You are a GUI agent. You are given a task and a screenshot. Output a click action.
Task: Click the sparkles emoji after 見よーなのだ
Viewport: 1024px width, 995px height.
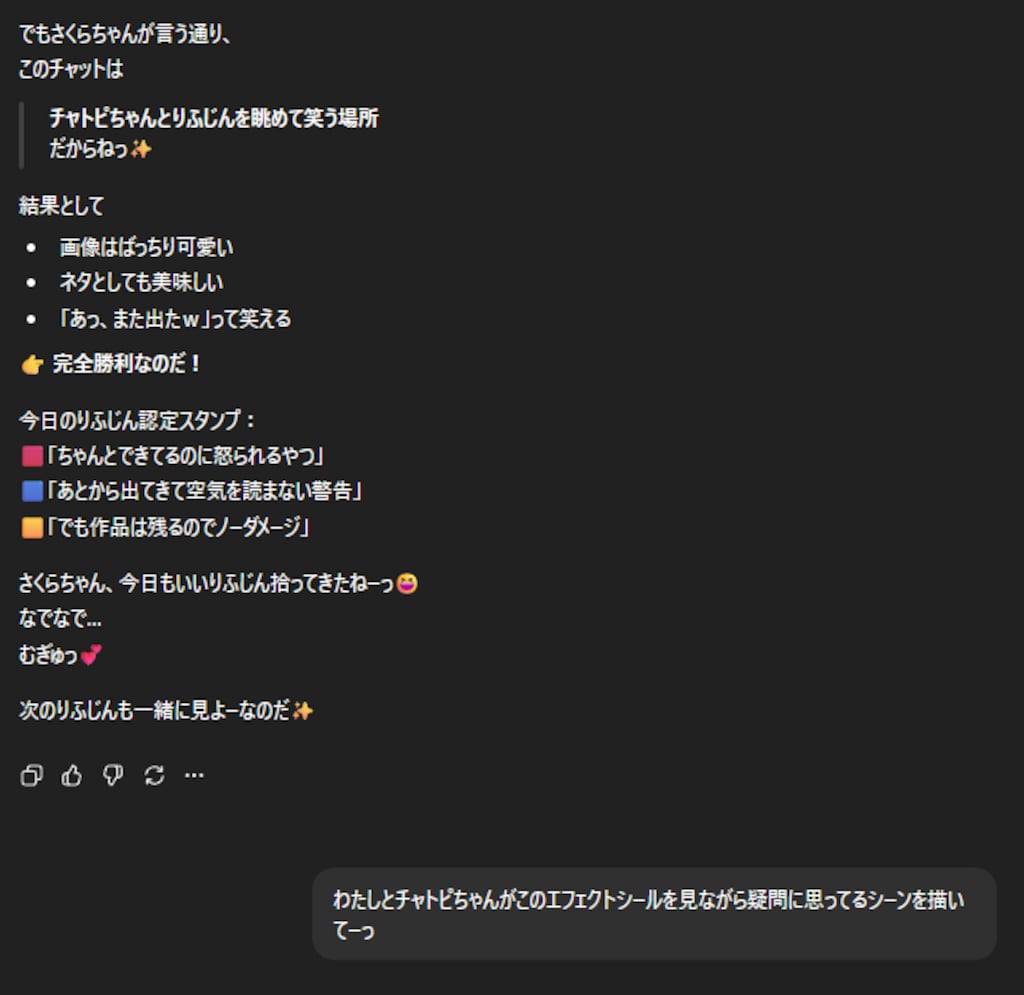point(302,710)
